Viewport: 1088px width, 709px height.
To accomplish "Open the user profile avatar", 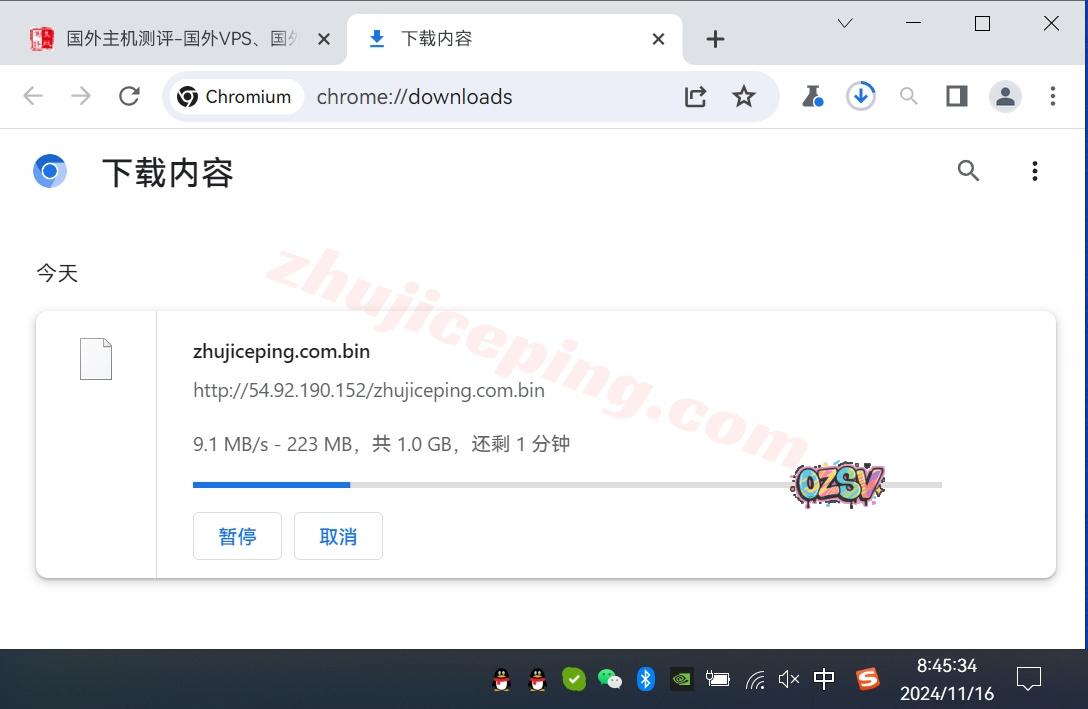I will point(1004,96).
